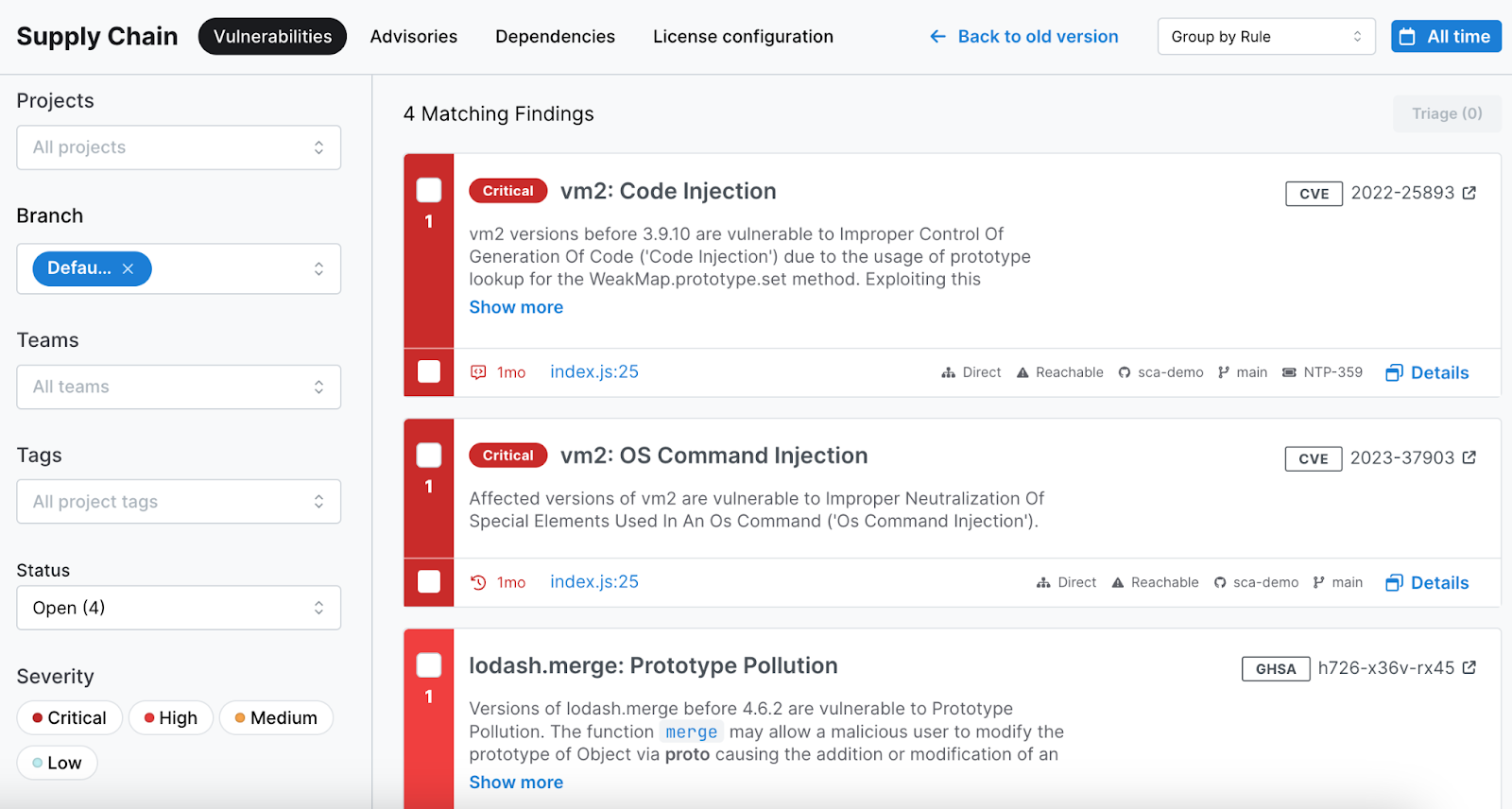Open the Status Open (4) dropdown
1512x809 pixels.
(179, 608)
